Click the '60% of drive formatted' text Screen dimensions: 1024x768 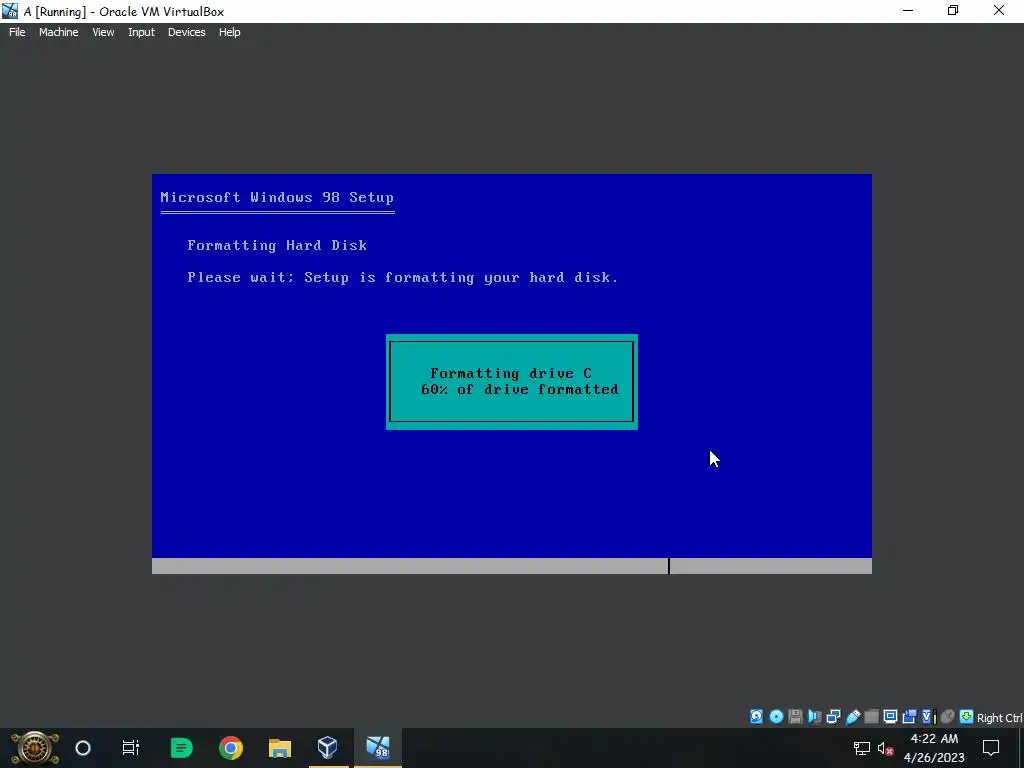519,389
